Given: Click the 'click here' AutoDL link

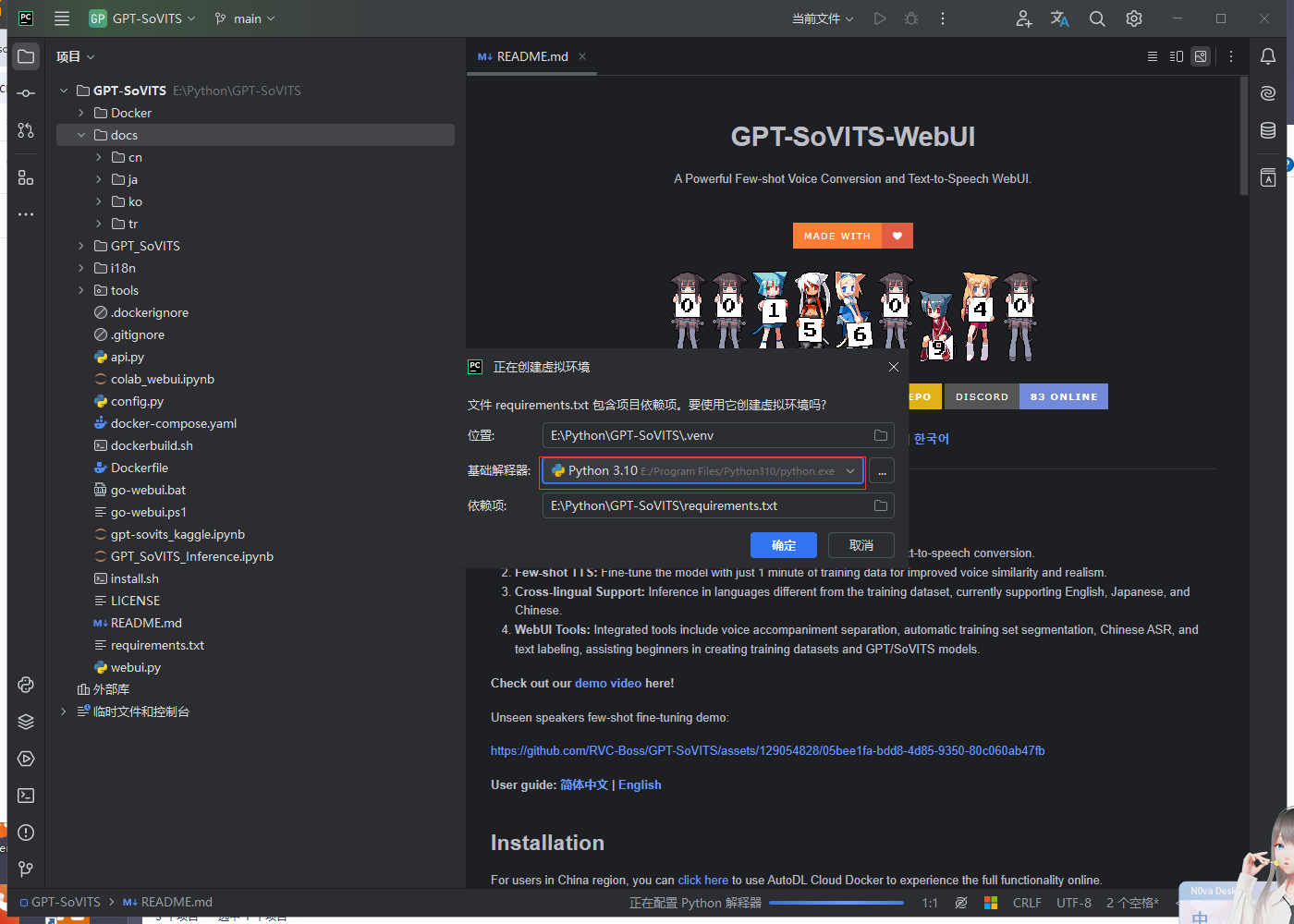Looking at the screenshot, I should (703, 880).
